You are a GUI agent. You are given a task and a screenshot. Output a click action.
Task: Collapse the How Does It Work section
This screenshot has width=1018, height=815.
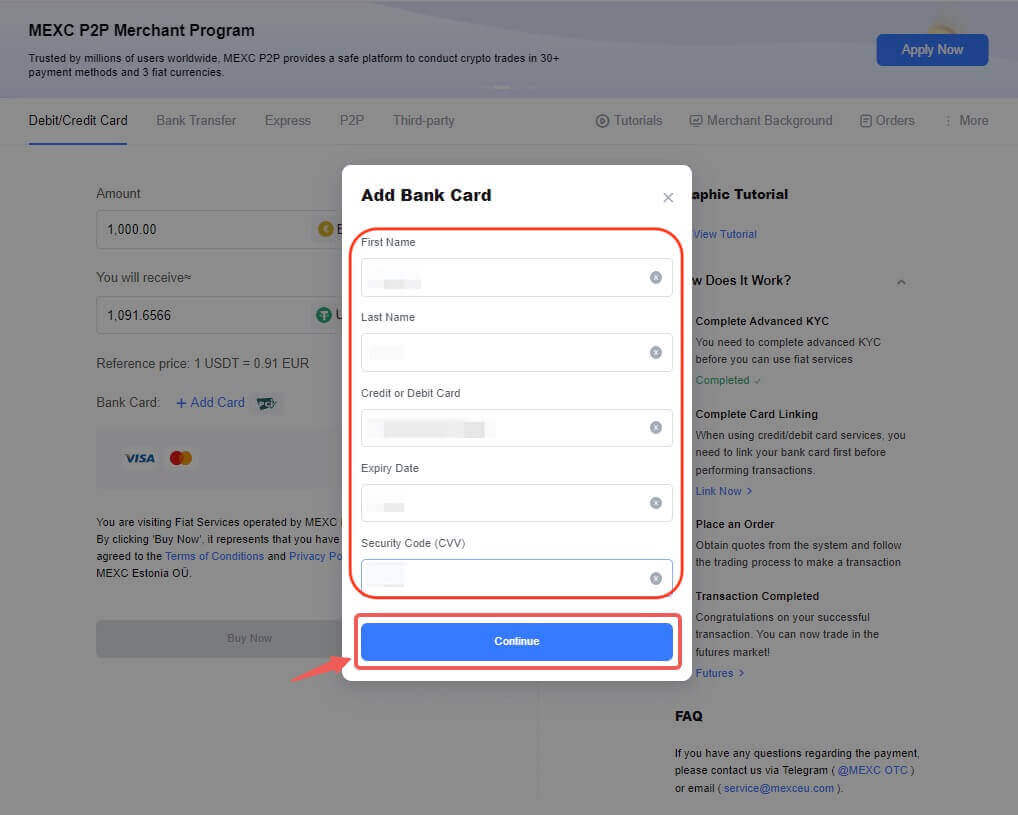point(901,281)
